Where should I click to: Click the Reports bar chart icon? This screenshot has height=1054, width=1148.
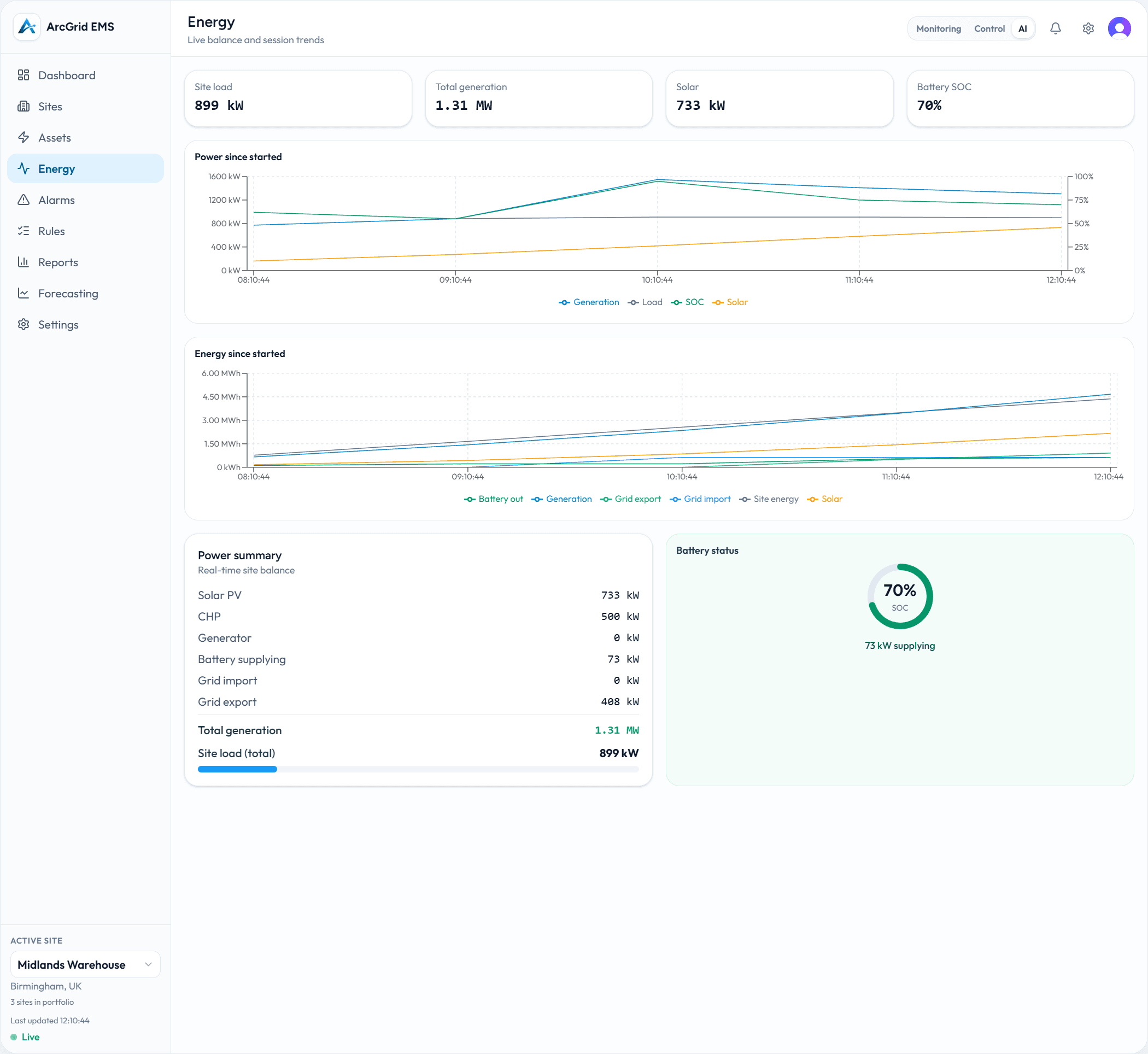point(24,262)
